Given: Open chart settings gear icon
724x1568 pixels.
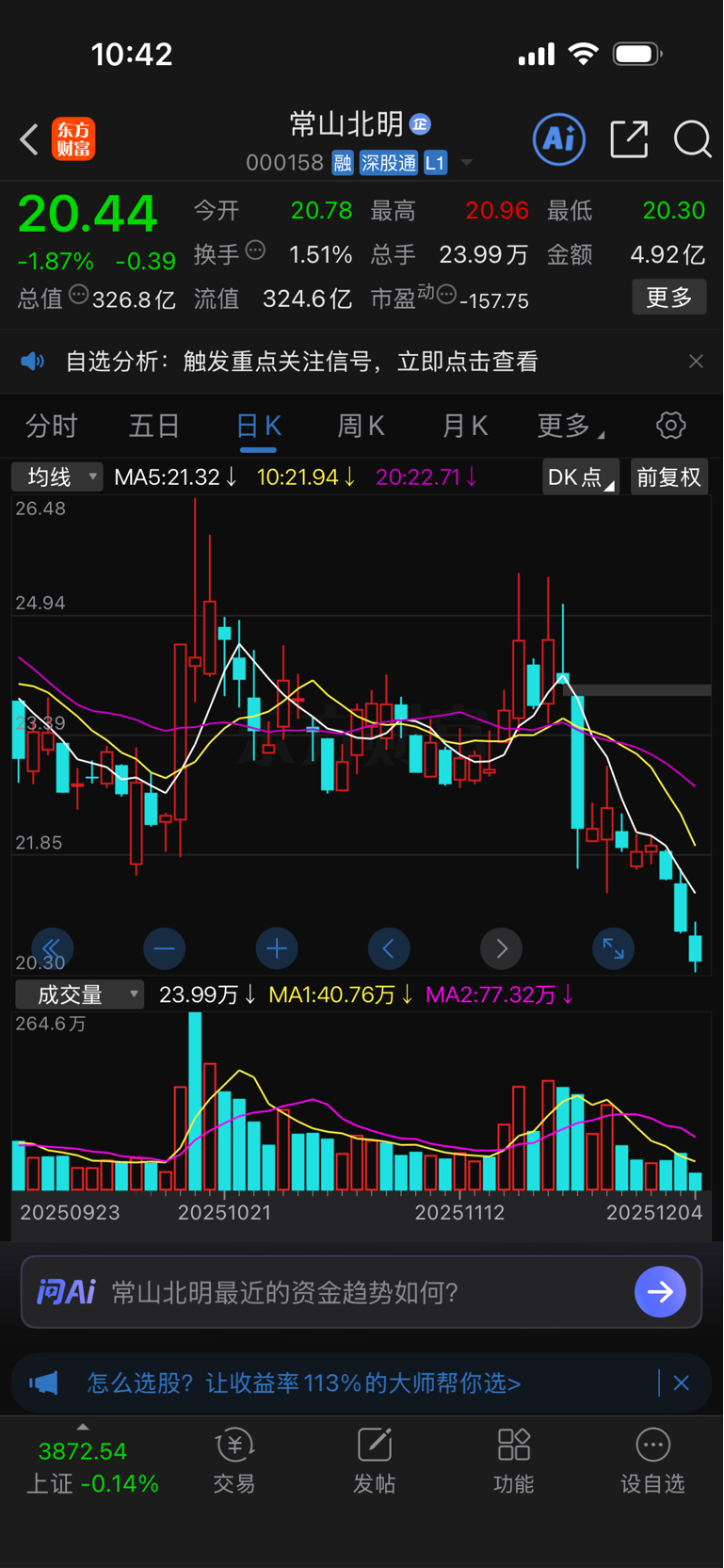Looking at the screenshot, I should pyautogui.click(x=671, y=426).
